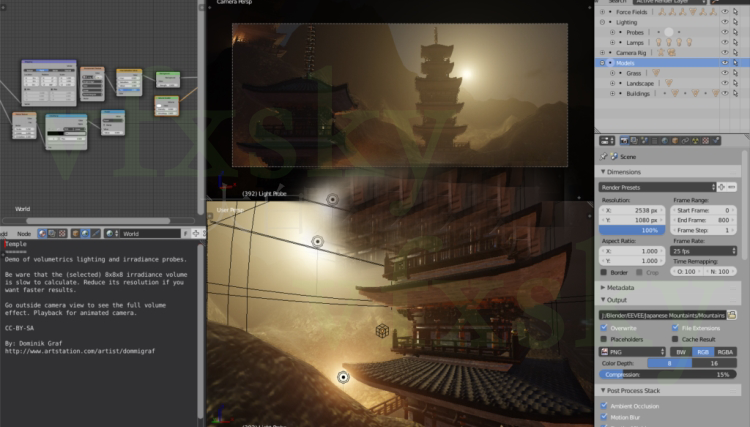Open the Render properties tab icon
This screenshot has height=427, width=750.
click(x=624, y=141)
